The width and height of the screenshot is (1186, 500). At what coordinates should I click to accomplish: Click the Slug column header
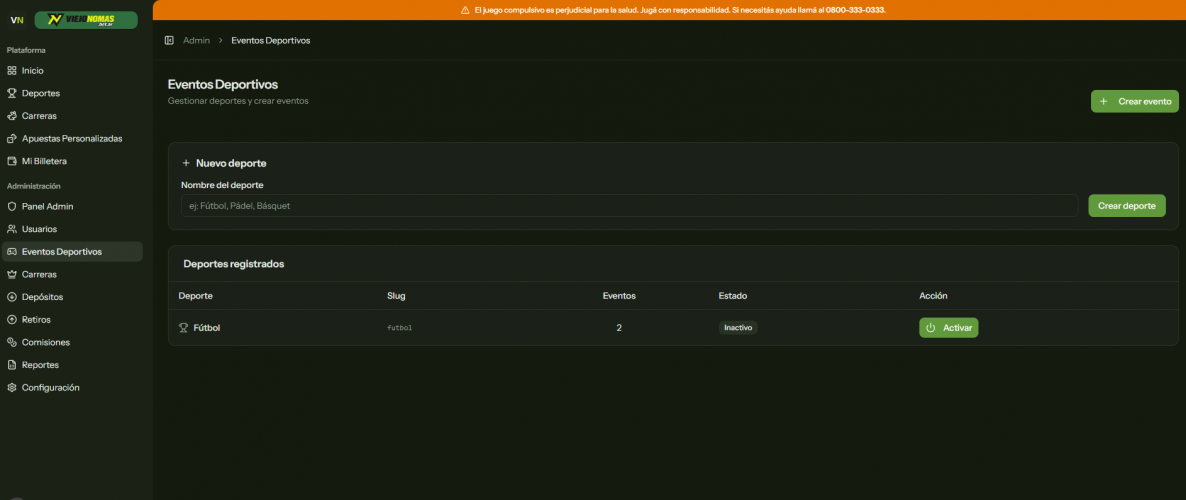(396, 295)
